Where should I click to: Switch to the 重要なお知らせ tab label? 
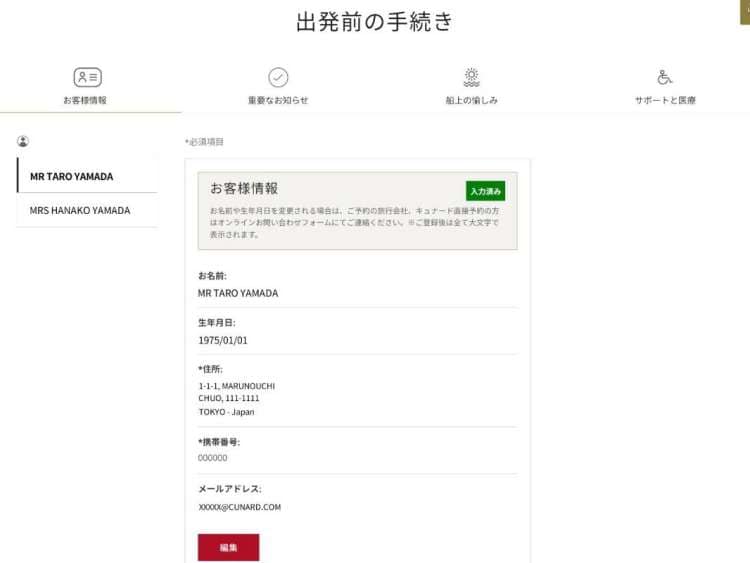click(x=278, y=100)
